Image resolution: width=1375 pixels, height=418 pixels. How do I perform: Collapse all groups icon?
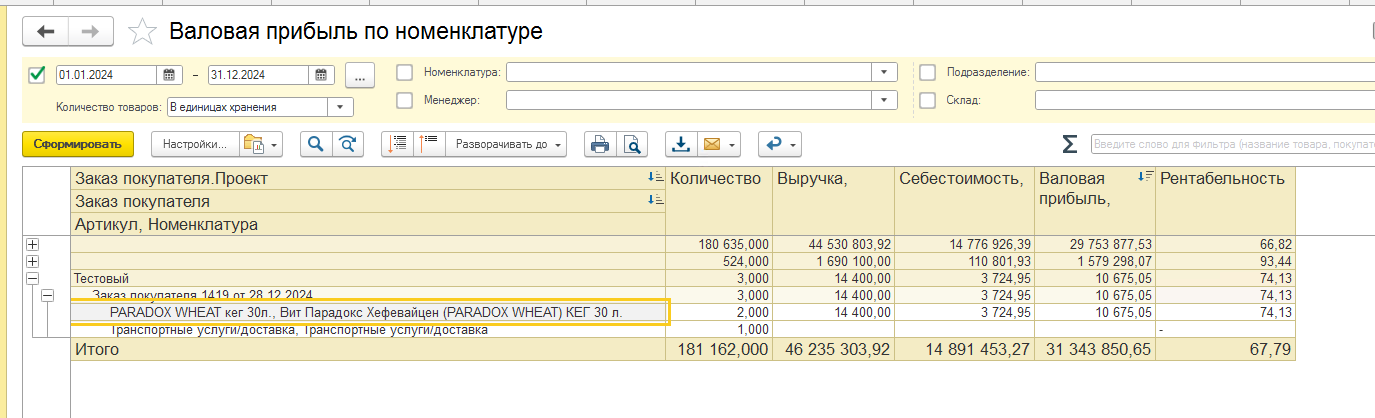(x=397, y=145)
